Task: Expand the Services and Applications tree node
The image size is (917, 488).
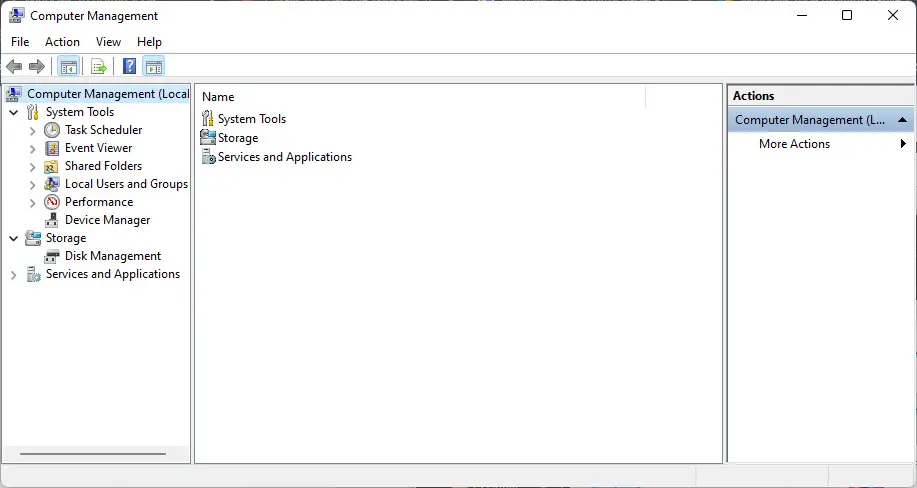Action: (x=14, y=274)
